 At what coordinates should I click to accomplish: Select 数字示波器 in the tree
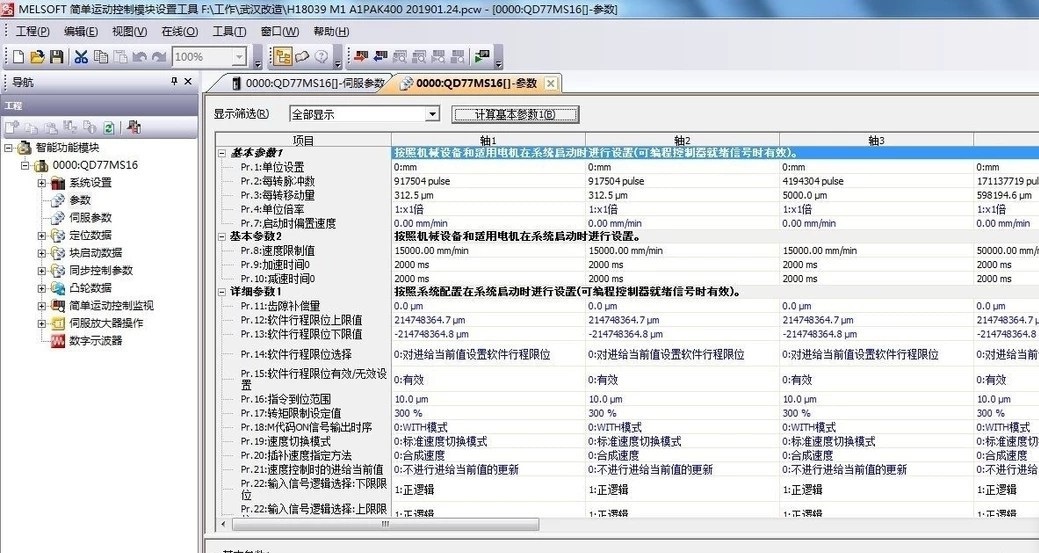(x=96, y=341)
